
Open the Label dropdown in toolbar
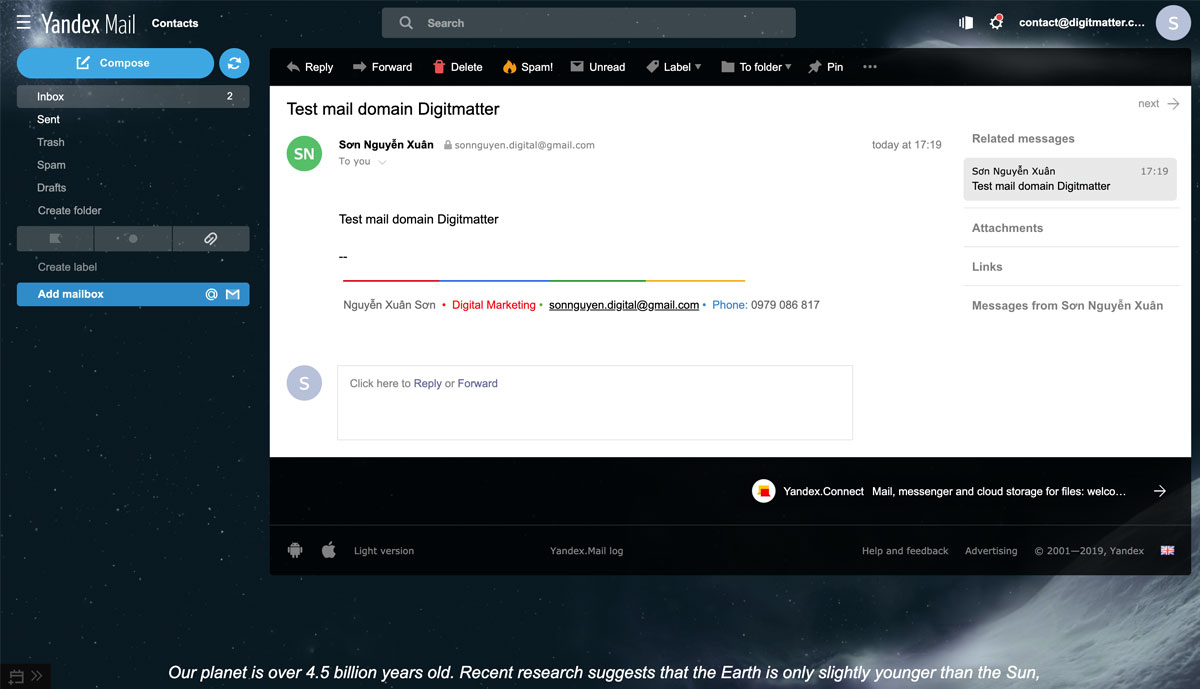pos(674,67)
